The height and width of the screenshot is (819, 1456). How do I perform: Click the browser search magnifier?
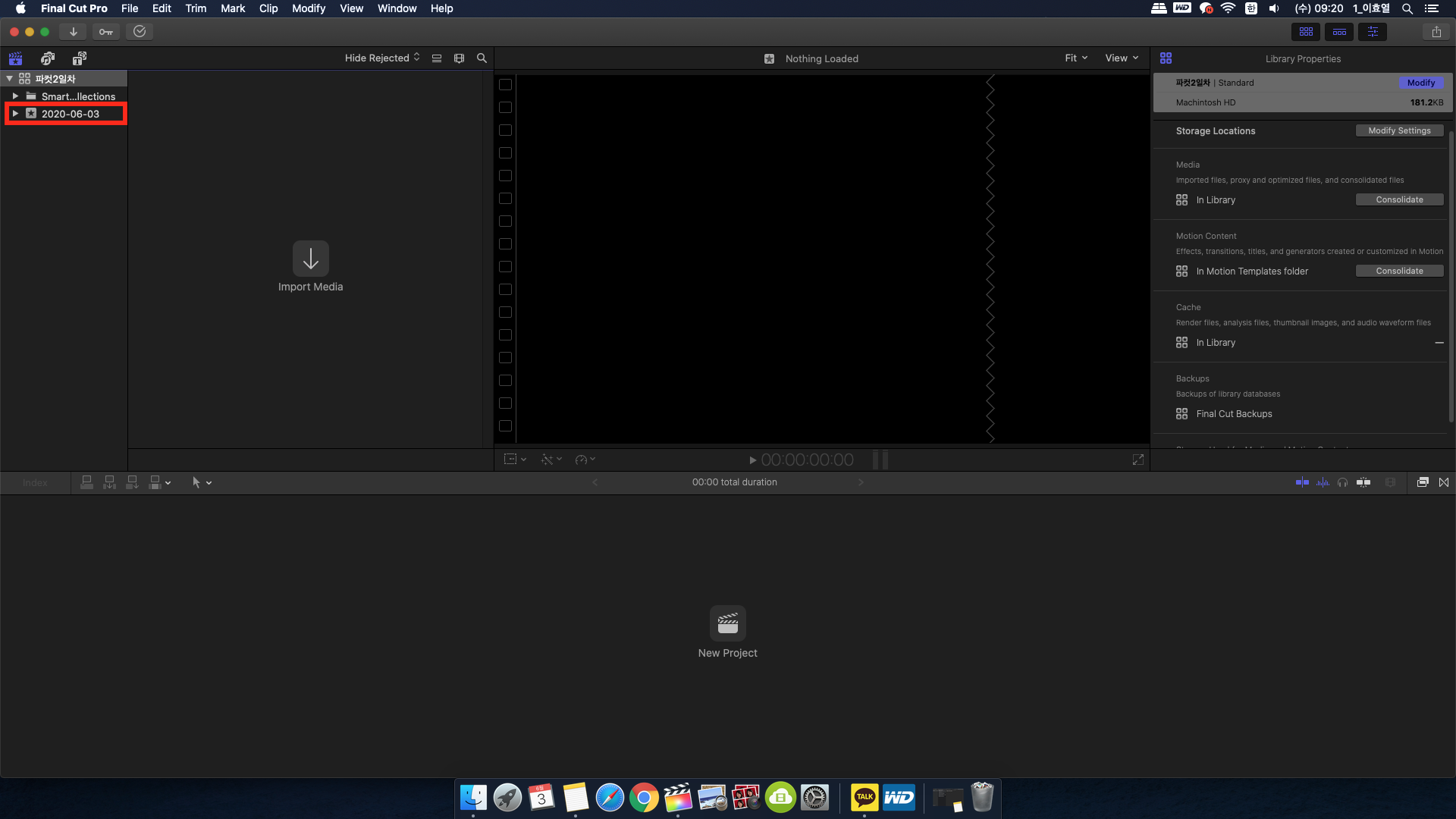pyautogui.click(x=482, y=58)
